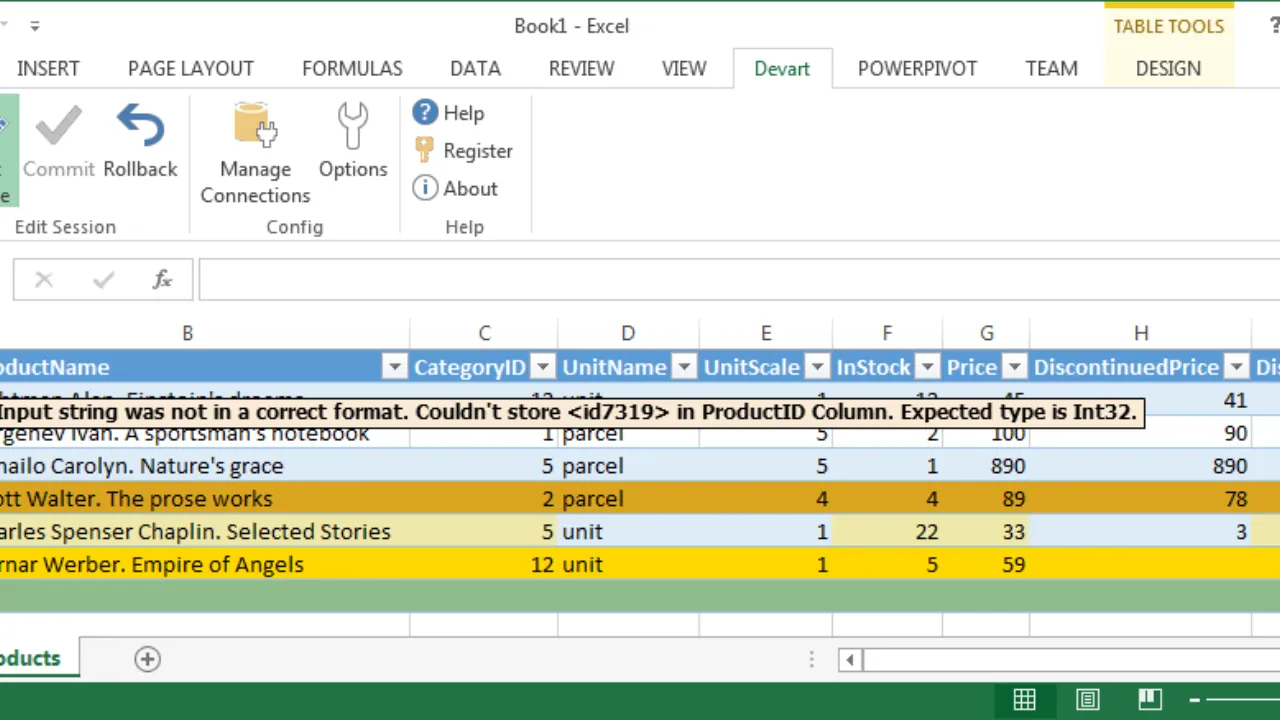Open CategoryID column filter dropdown
The image size is (1280, 720).
click(x=543, y=367)
